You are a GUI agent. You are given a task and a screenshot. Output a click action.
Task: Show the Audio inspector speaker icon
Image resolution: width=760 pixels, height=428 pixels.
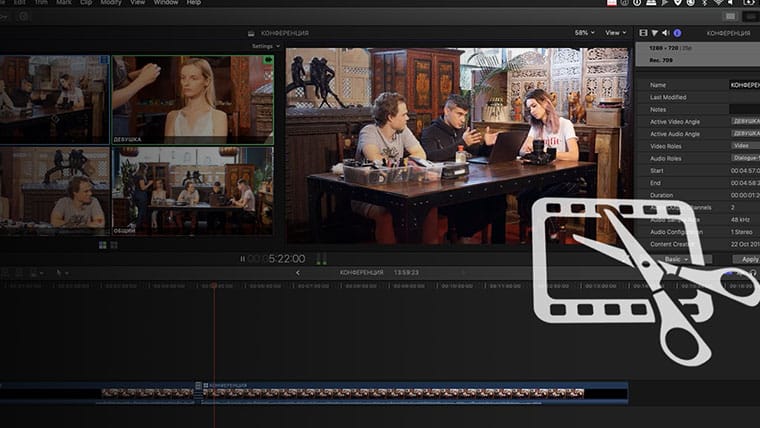[x=665, y=33]
